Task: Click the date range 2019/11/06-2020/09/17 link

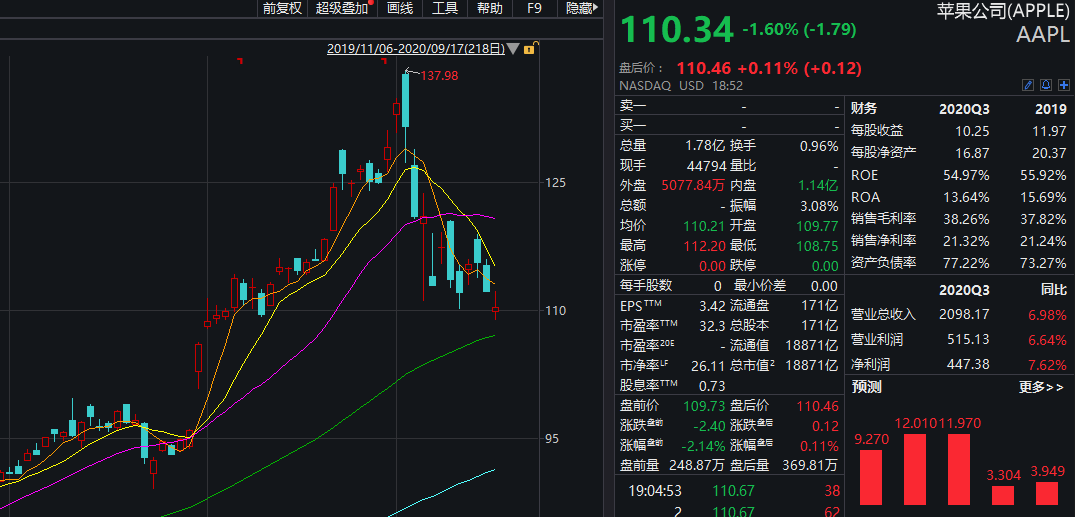Action: (x=415, y=49)
